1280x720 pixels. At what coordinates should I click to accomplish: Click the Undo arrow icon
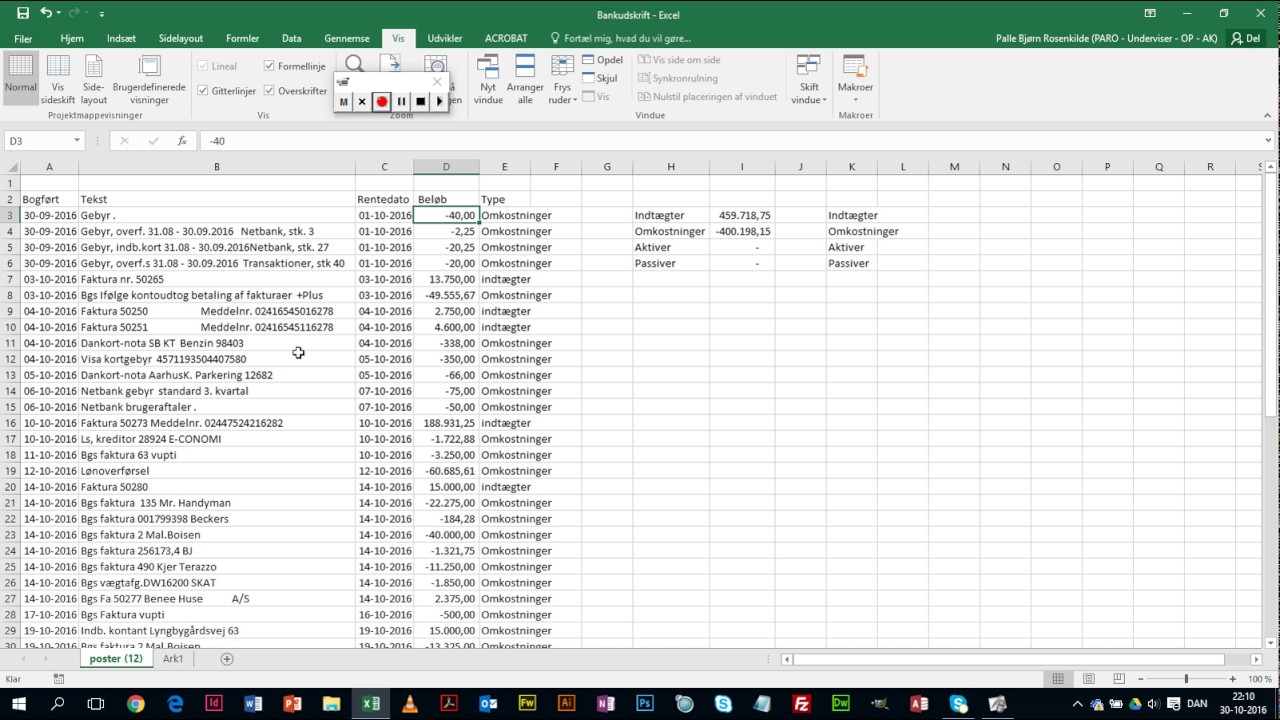point(46,13)
